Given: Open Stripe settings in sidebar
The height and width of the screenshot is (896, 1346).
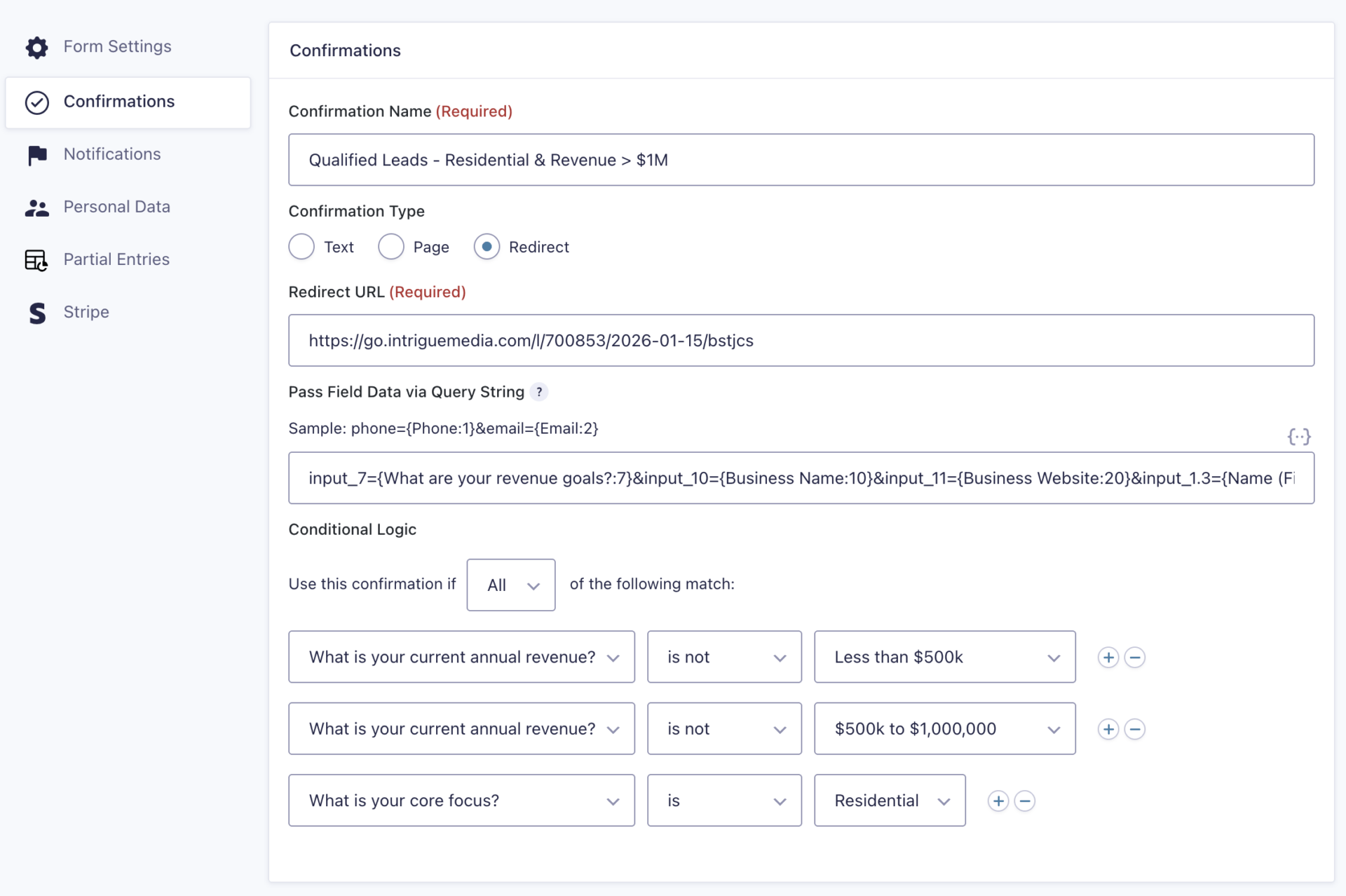Looking at the screenshot, I should point(86,312).
